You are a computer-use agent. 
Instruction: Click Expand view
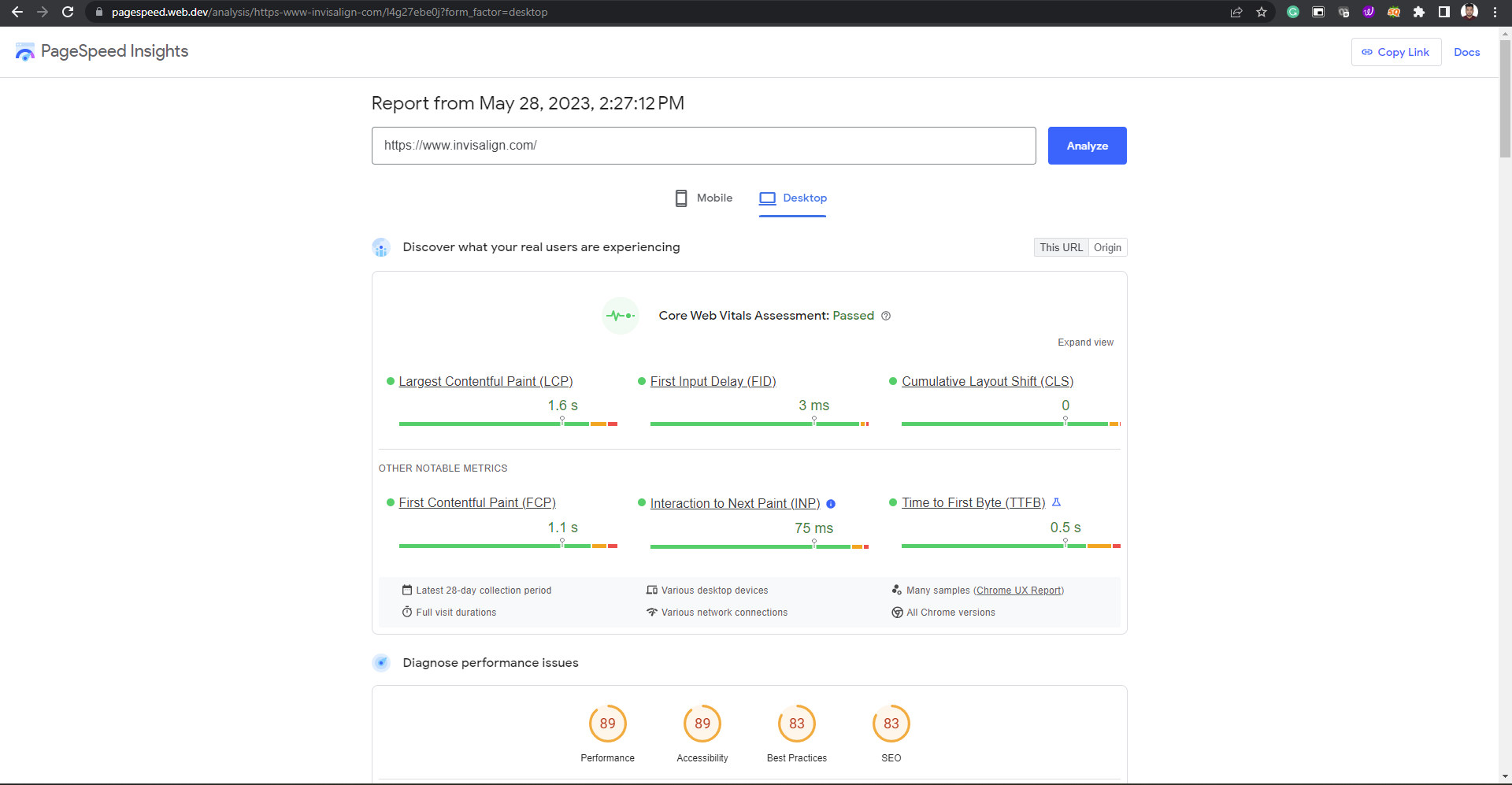pyautogui.click(x=1085, y=343)
